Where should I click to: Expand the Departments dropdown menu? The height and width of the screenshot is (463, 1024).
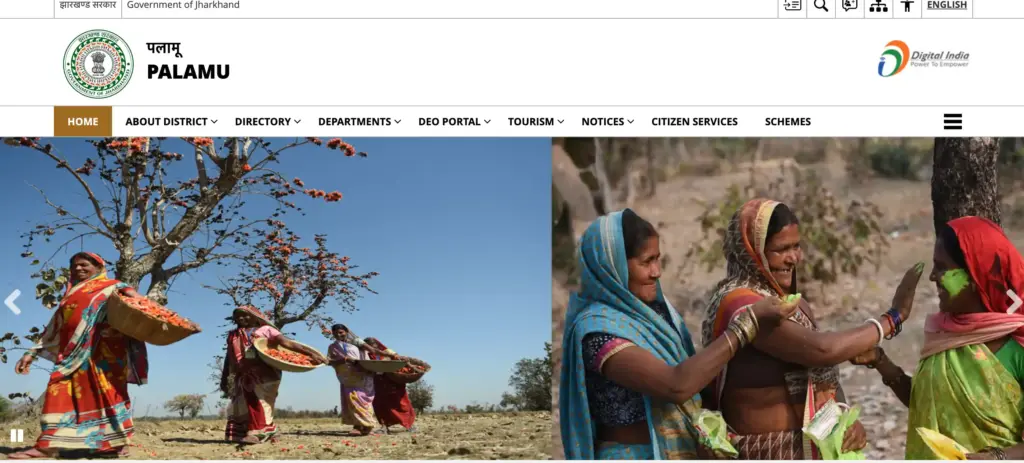pos(359,121)
